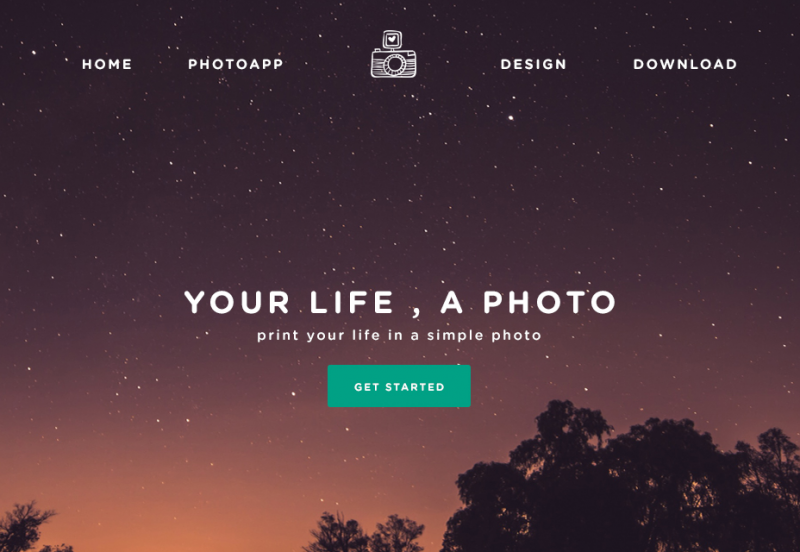This screenshot has width=800, height=552.
Task: Open the HOME navigation item
Action: 107,64
